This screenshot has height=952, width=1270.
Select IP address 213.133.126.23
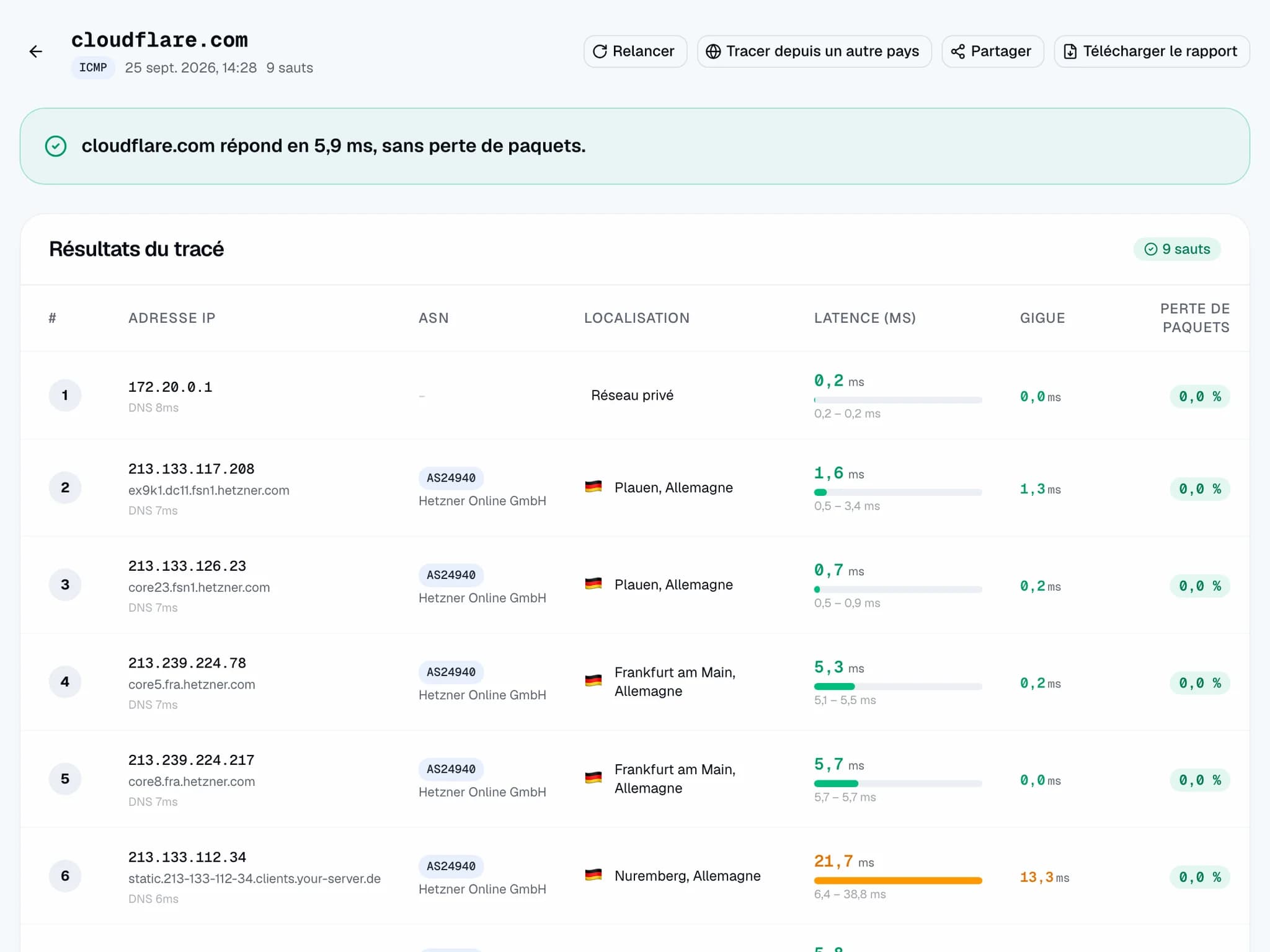(187, 566)
